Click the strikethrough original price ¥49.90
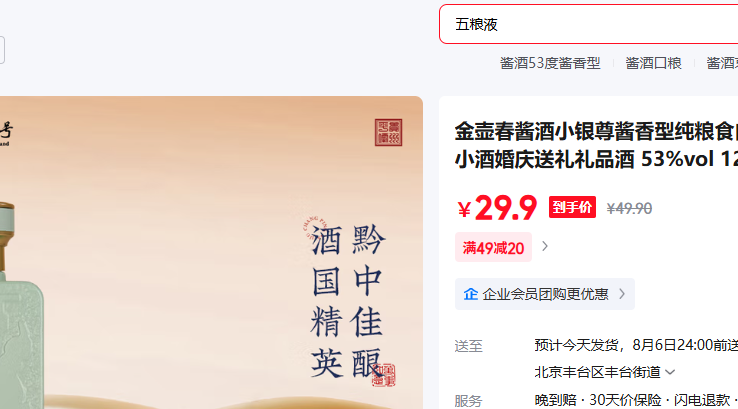This screenshot has width=738, height=409. pyautogui.click(x=629, y=209)
